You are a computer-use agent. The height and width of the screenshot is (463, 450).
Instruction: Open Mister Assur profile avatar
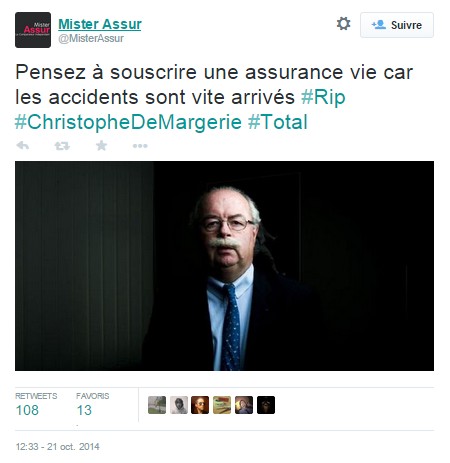click(x=33, y=30)
